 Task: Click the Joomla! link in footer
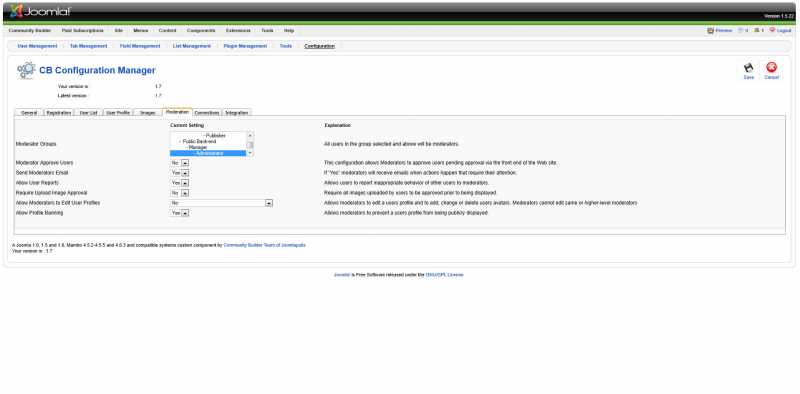pos(342,275)
